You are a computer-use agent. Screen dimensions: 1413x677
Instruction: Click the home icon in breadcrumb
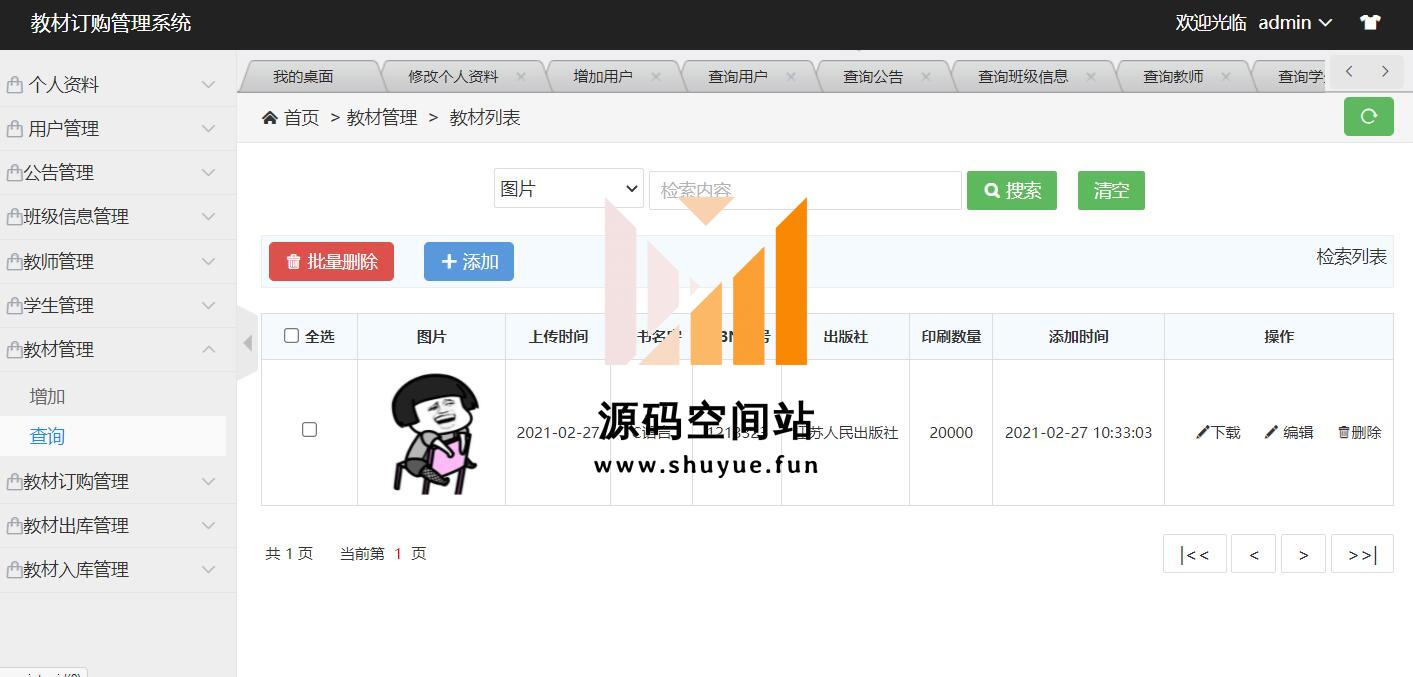[x=270, y=118]
